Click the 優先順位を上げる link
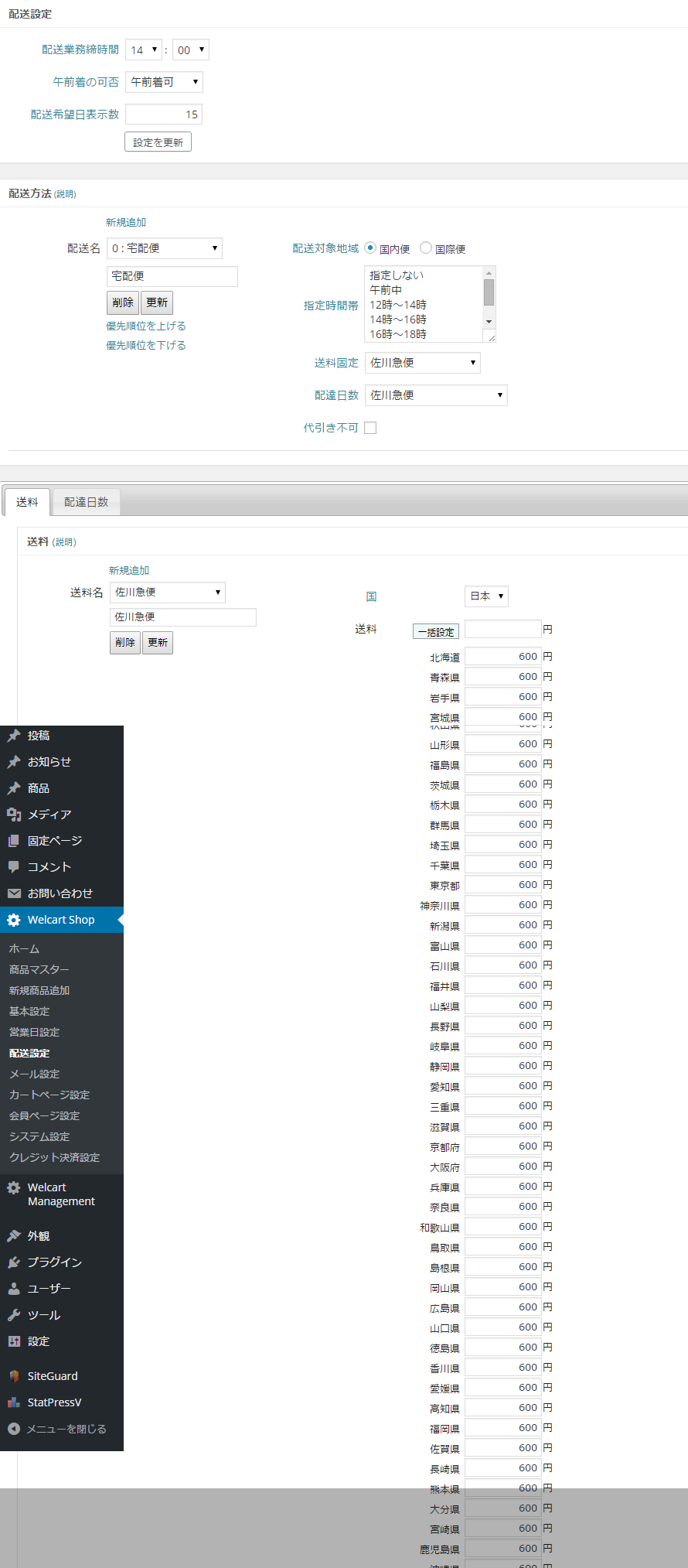 tap(146, 326)
